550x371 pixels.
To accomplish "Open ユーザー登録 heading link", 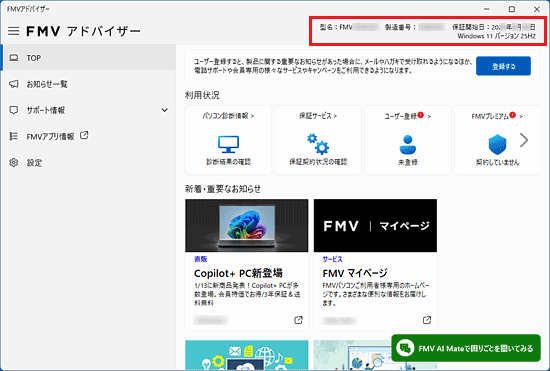I will 408,116.
